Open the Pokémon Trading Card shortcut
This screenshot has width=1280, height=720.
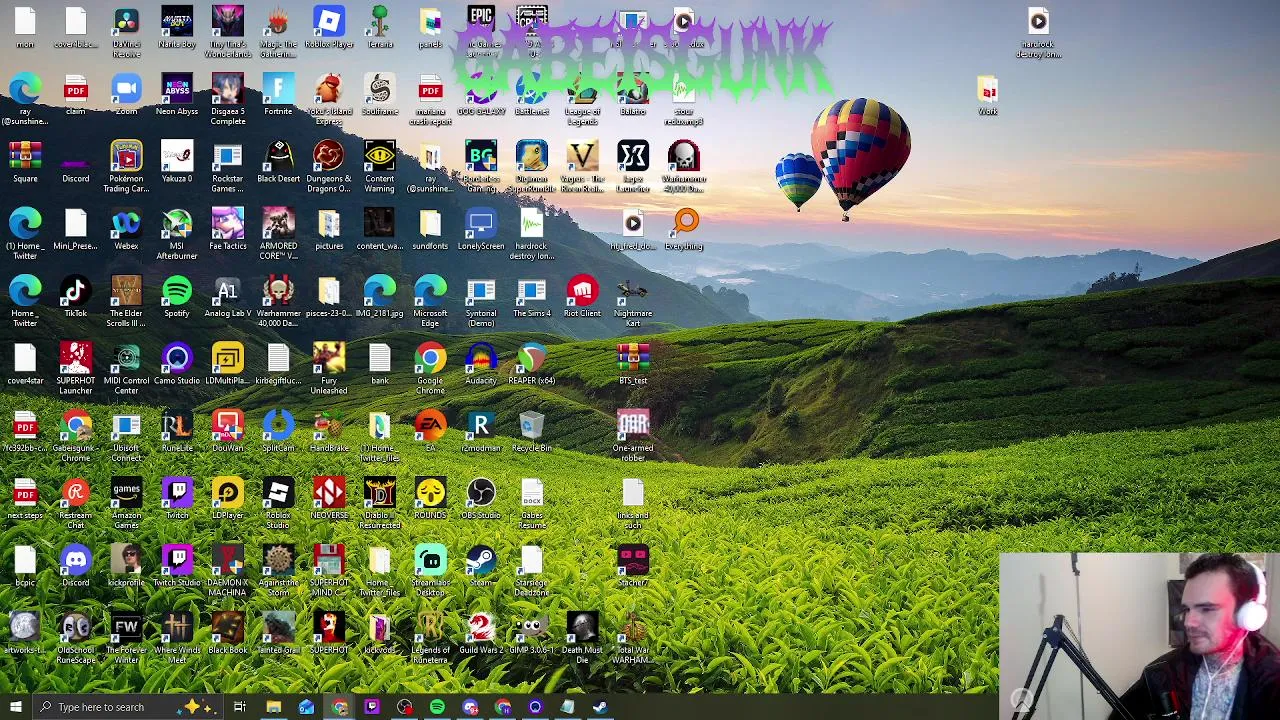click(126, 166)
